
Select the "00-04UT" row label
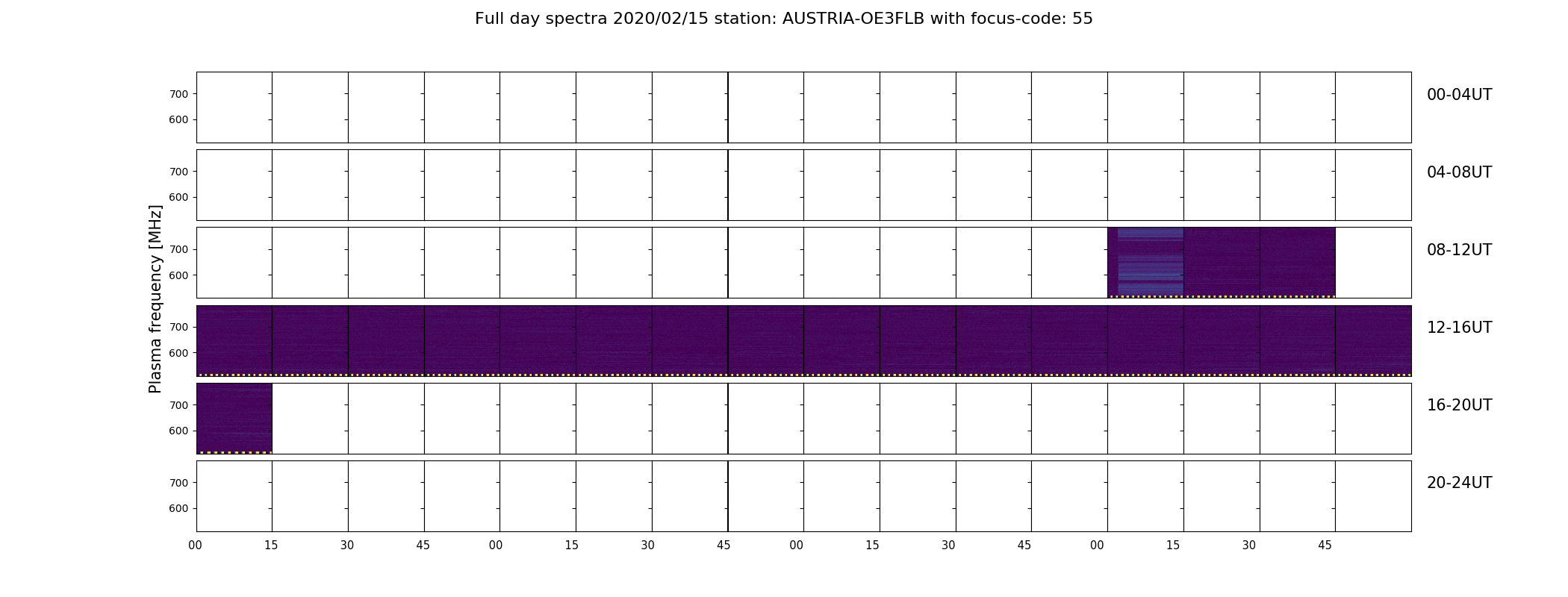click(x=1459, y=95)
